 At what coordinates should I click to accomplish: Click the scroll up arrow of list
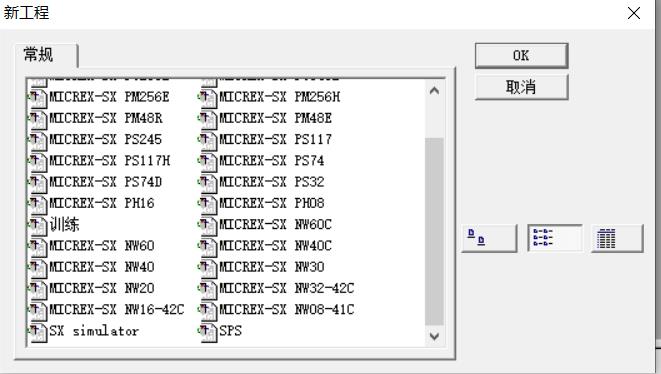click(x=434, y=91)
